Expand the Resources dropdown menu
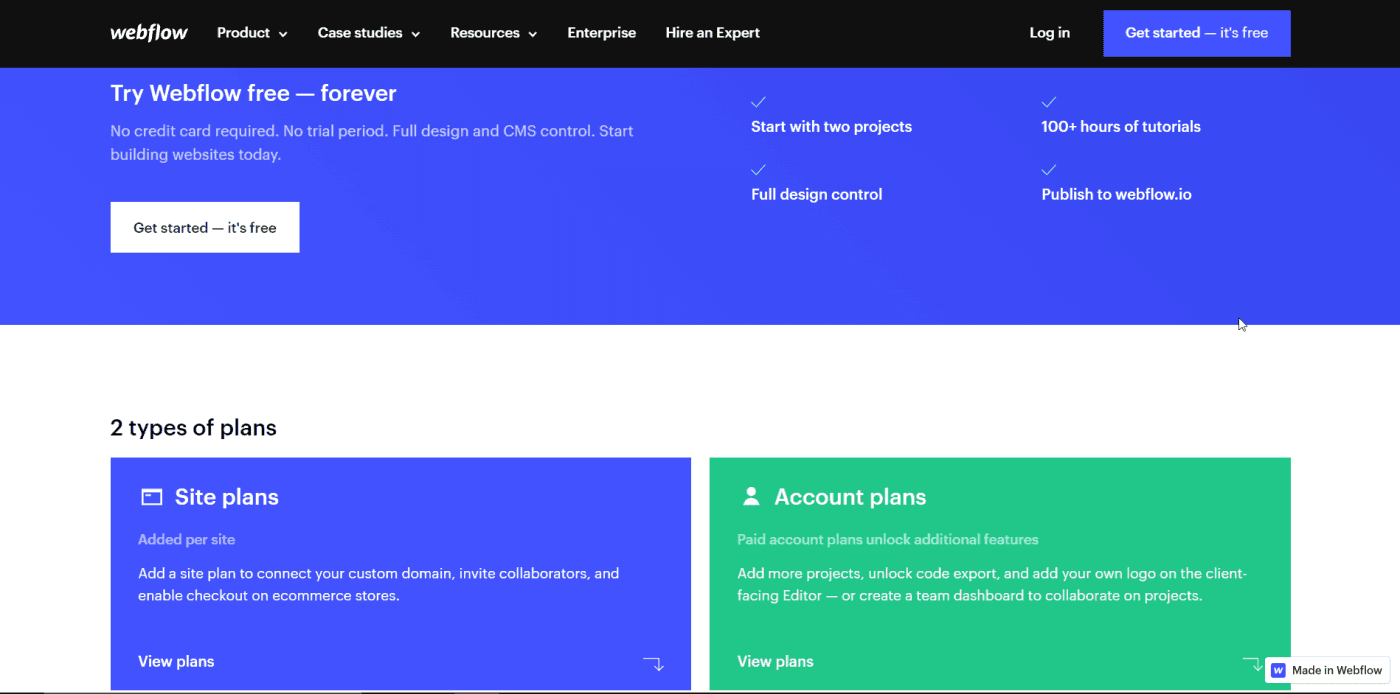This screenshot has width=1400, height=694. [494, 33]
